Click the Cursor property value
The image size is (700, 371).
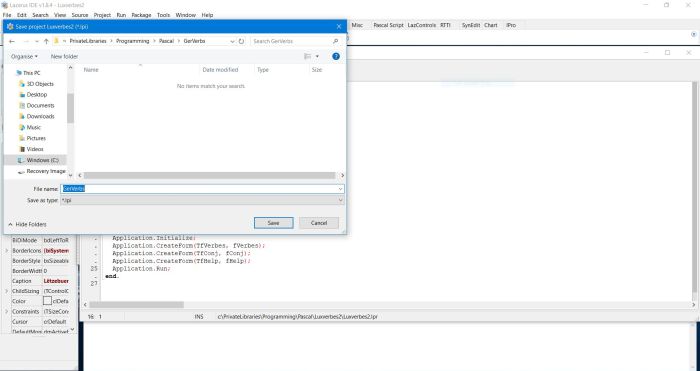(x=56, y=321)
